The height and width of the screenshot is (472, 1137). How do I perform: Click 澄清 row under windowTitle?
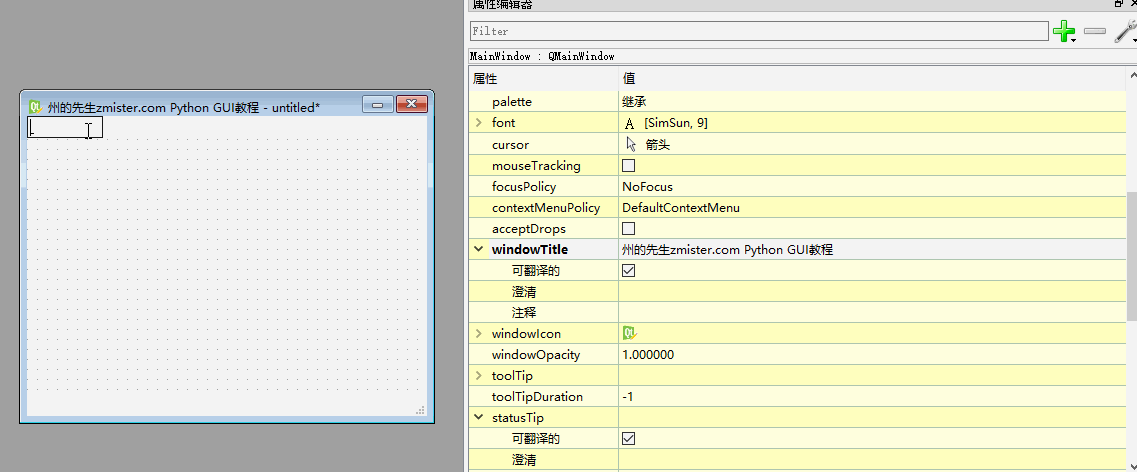click(x=798, y=291)
